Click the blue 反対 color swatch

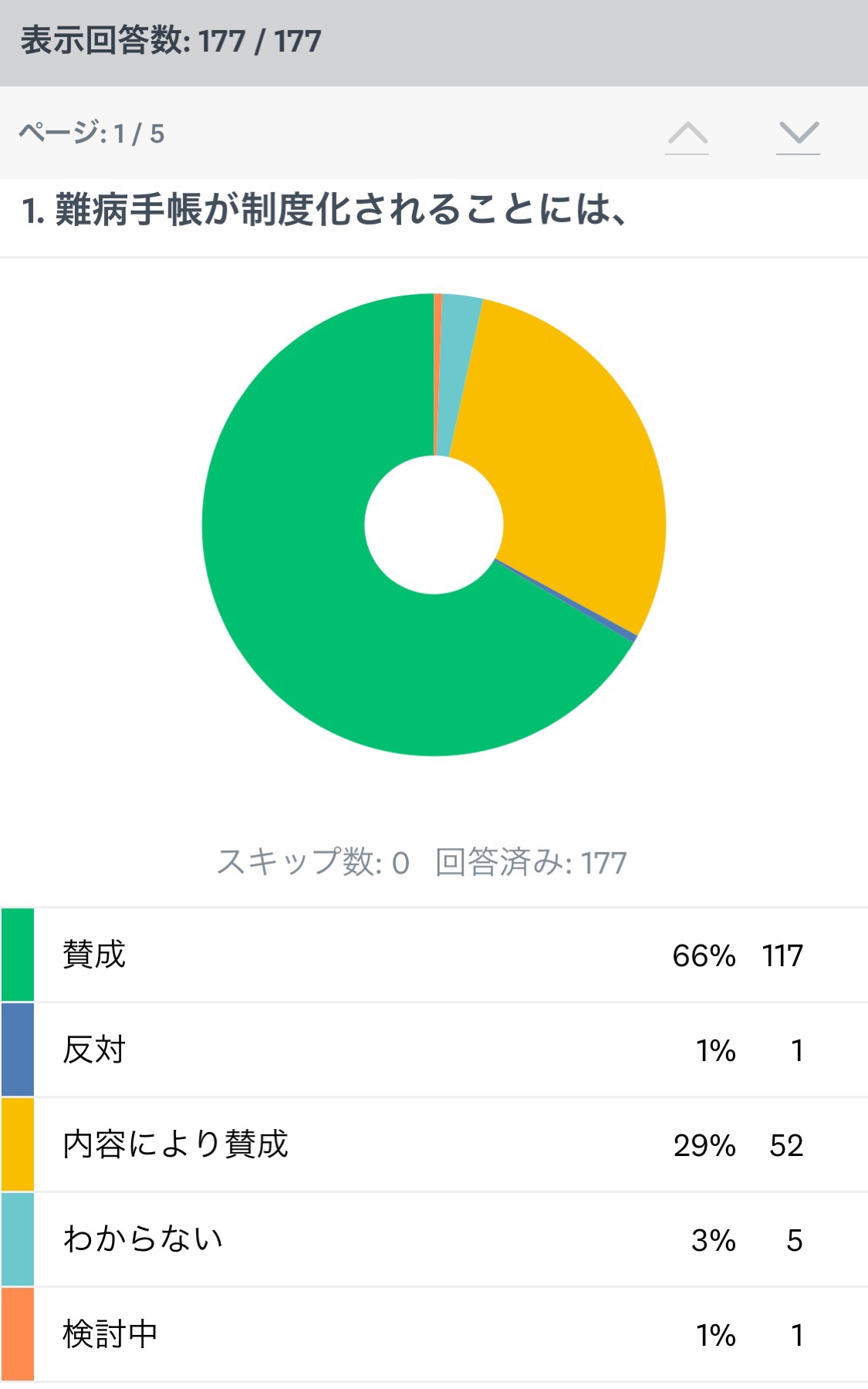pos(18,1049)
